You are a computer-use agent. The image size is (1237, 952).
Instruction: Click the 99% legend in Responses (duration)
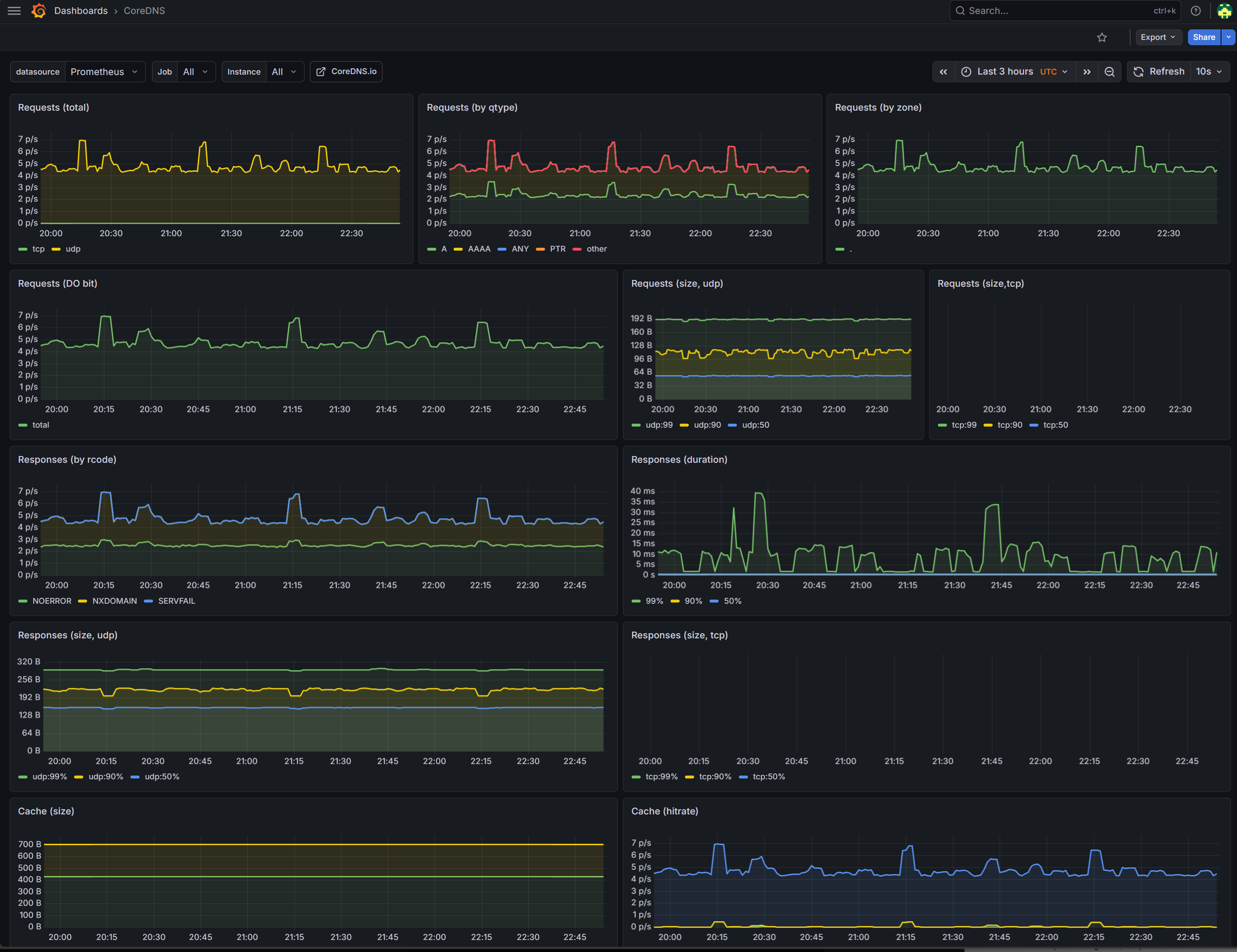click(654, 601)
